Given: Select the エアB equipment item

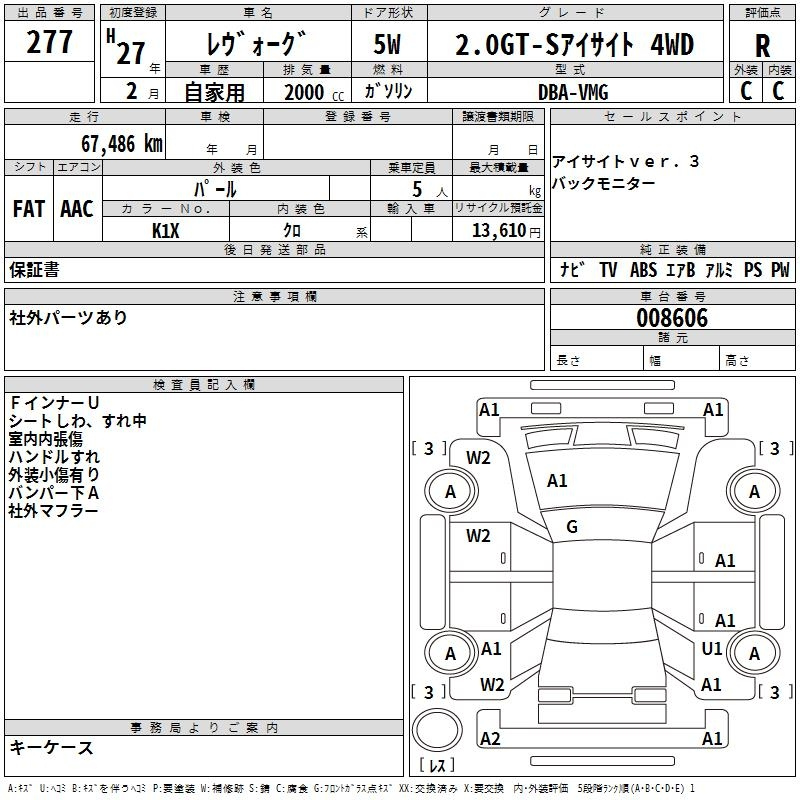Looking at the screenshot, I should (x=681, y=269).
